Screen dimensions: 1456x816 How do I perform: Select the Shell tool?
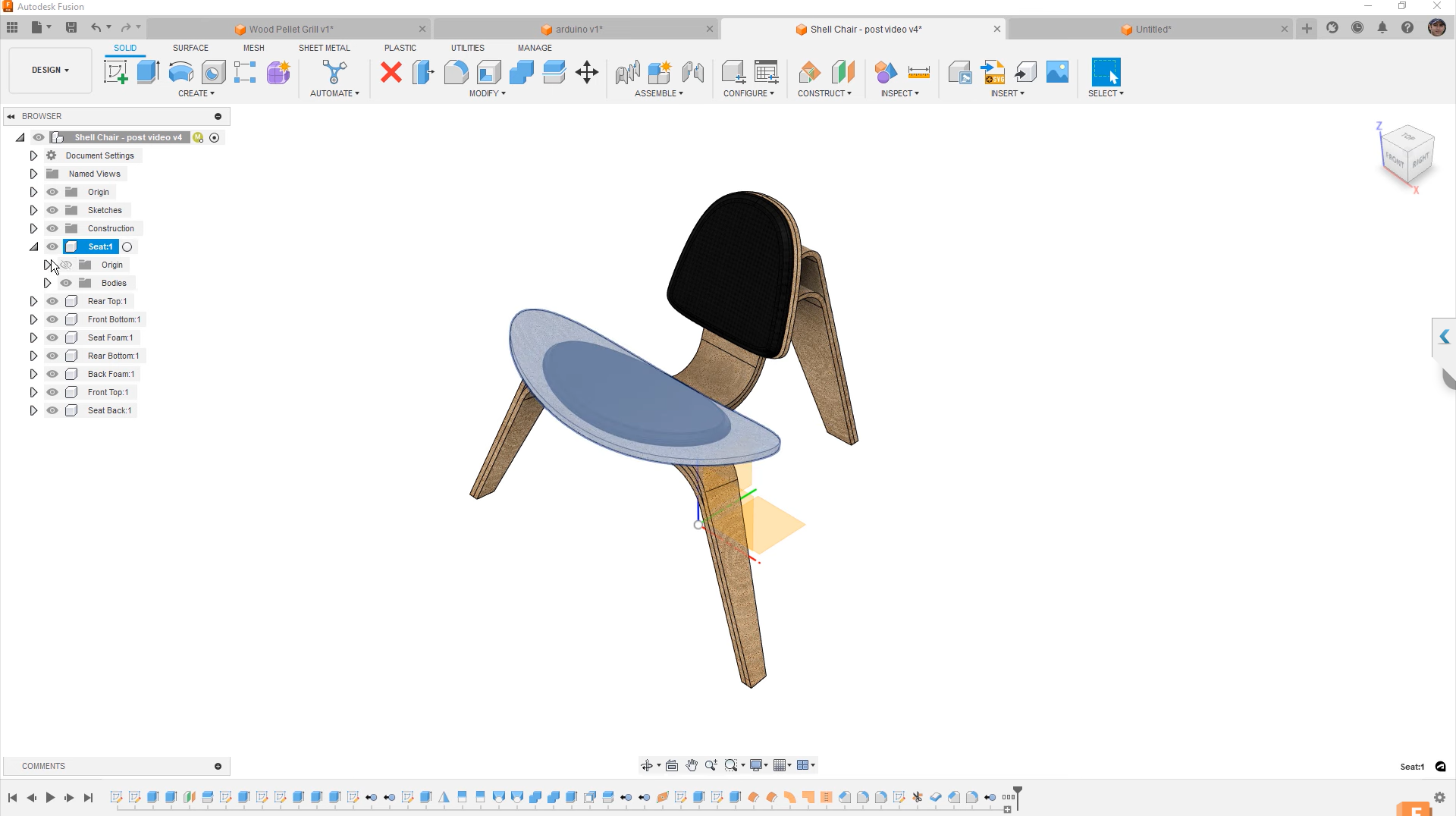488,72
